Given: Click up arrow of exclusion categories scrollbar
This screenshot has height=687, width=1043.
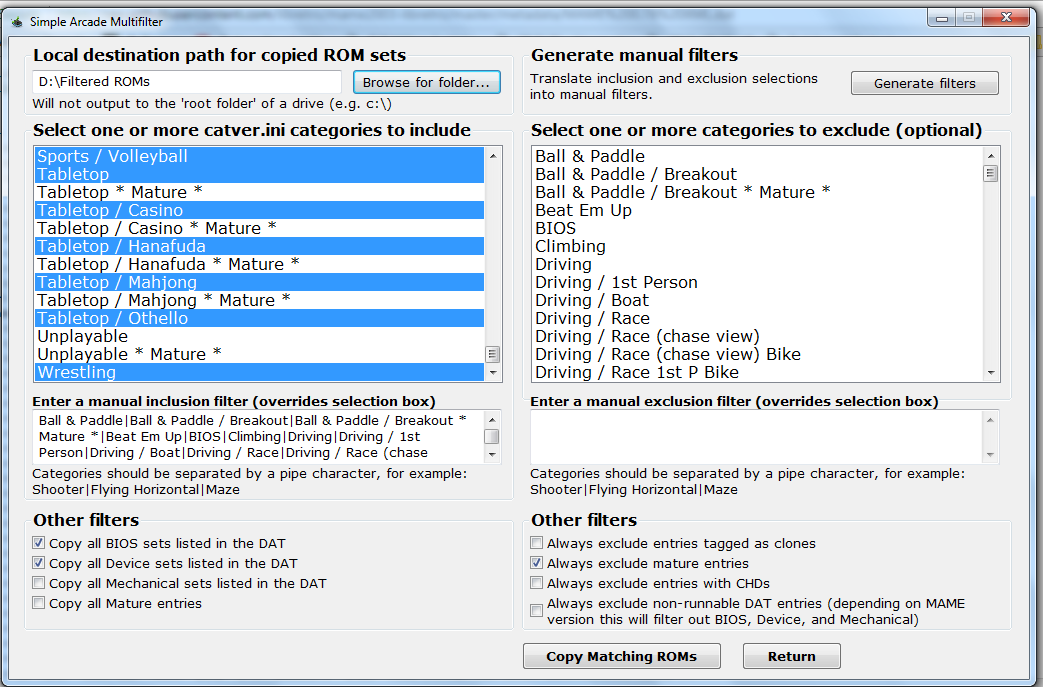Looking at the screenshot, I should pos(991,156).
